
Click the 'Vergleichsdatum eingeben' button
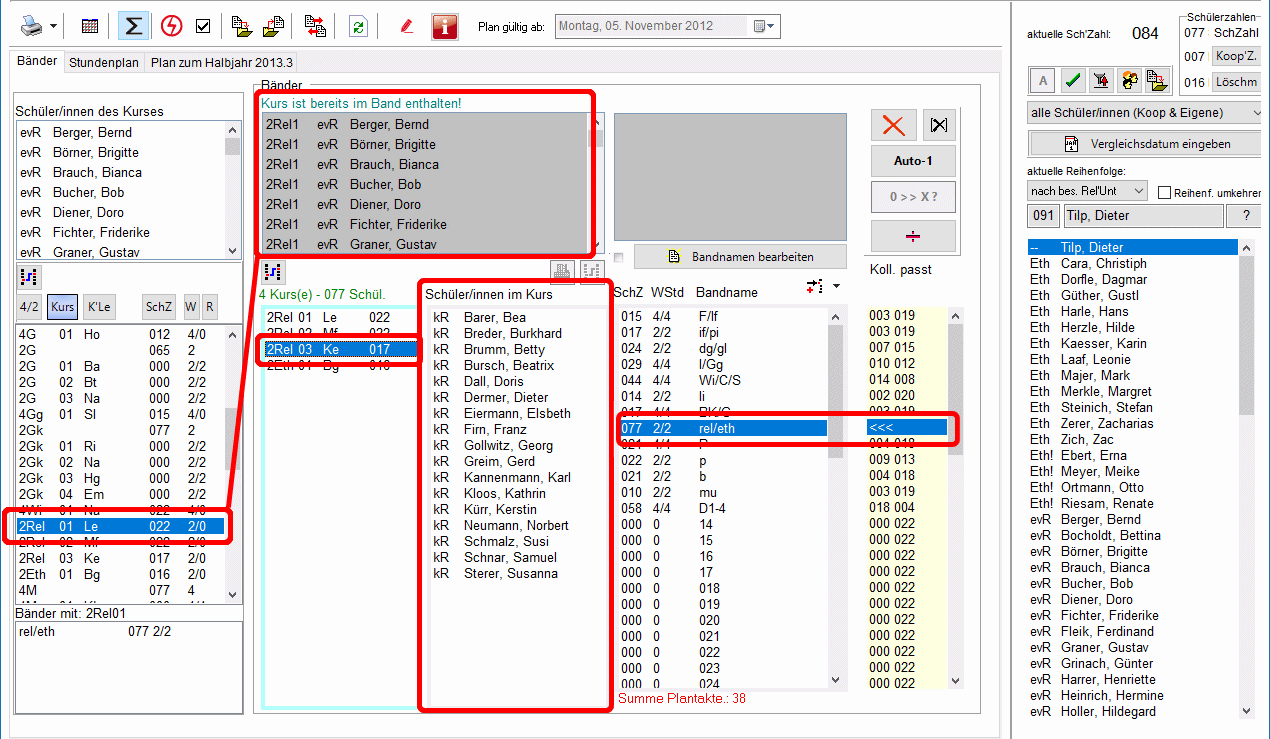coord(1147,144)
